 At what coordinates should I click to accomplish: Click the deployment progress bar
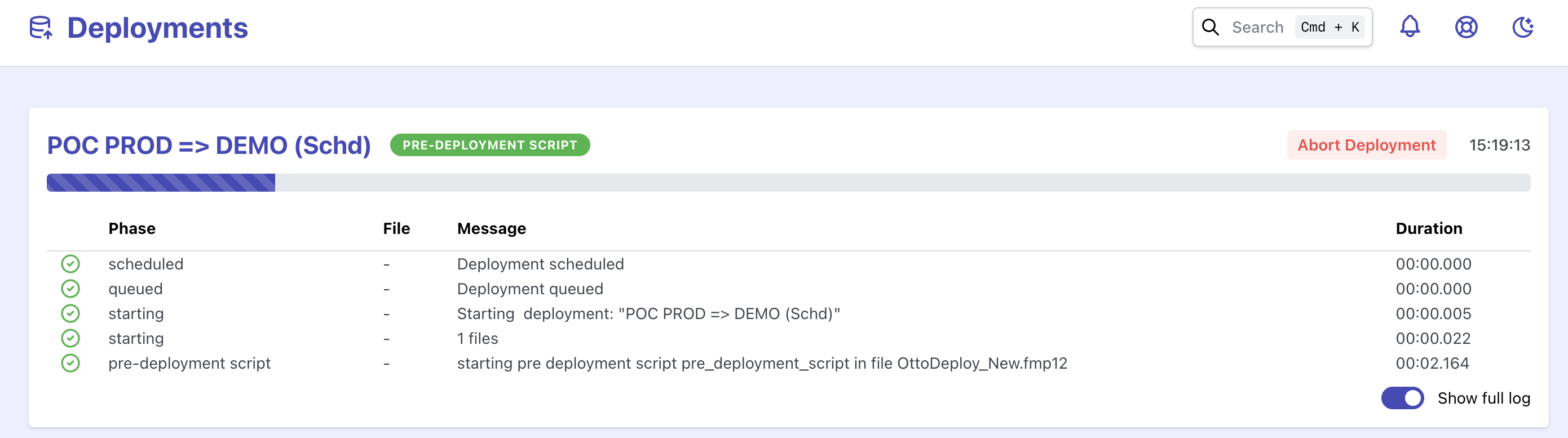coord(788,183)
